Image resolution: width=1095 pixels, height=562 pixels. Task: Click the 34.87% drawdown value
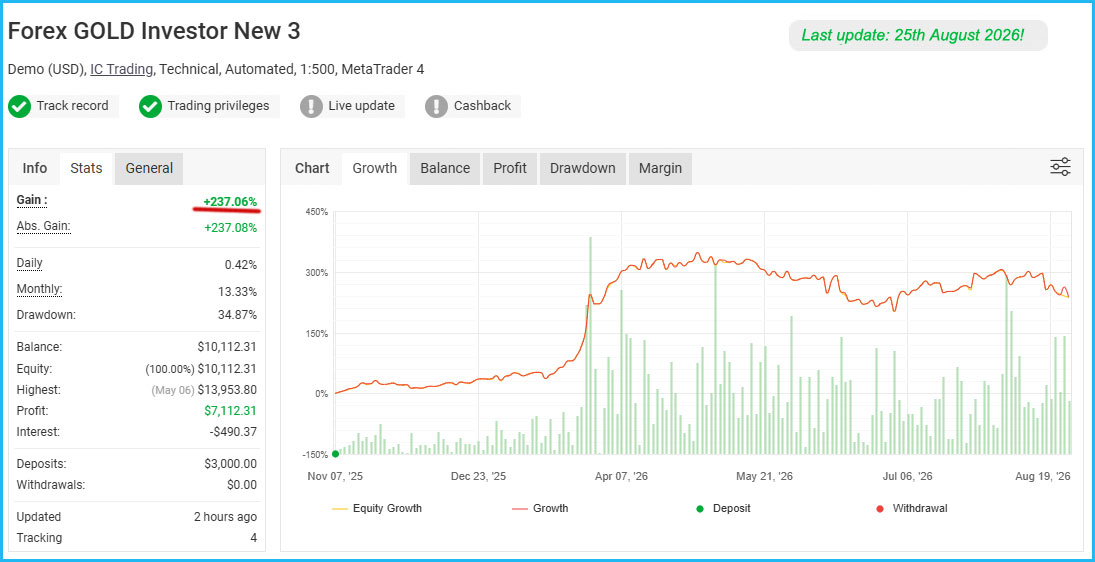237,315
